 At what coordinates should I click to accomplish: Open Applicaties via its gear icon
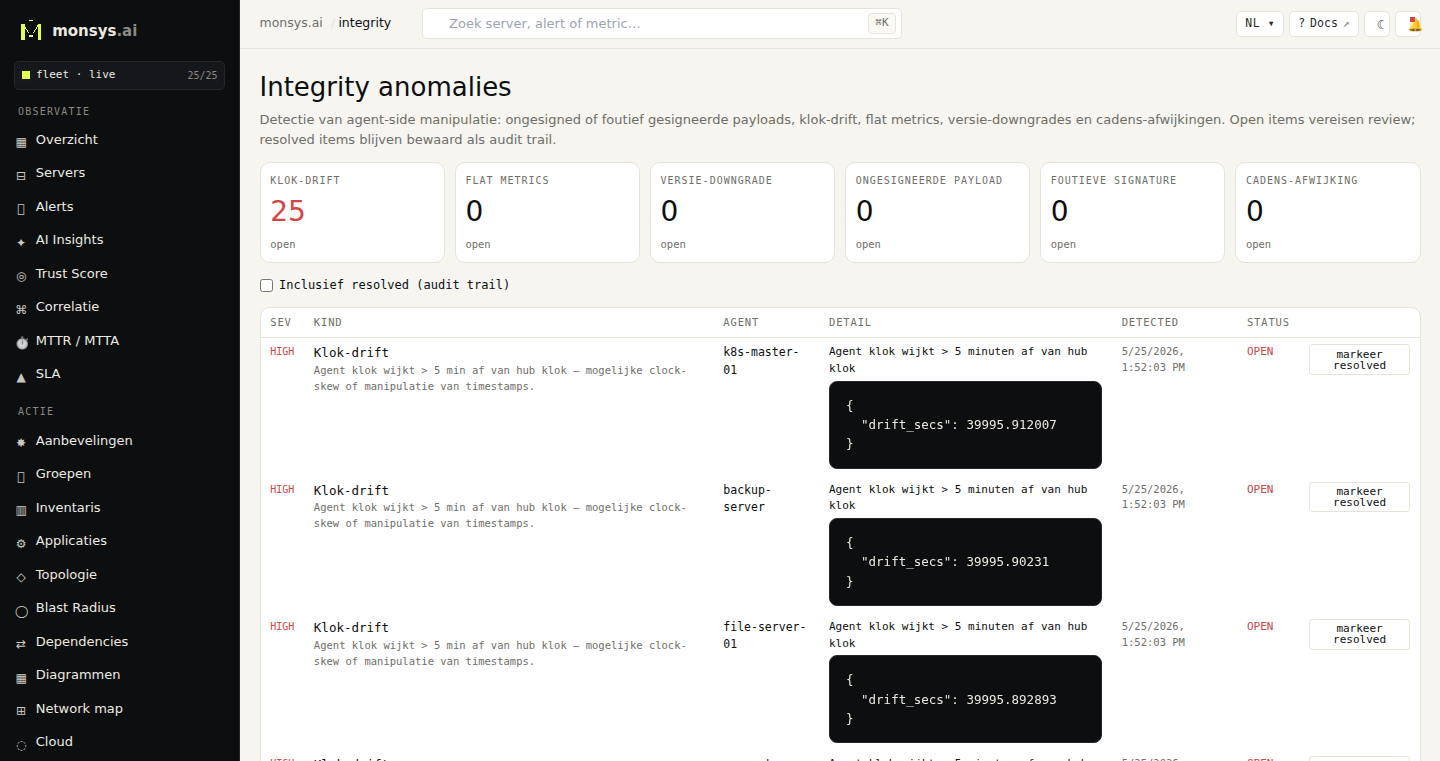click(x=22, y=542)
